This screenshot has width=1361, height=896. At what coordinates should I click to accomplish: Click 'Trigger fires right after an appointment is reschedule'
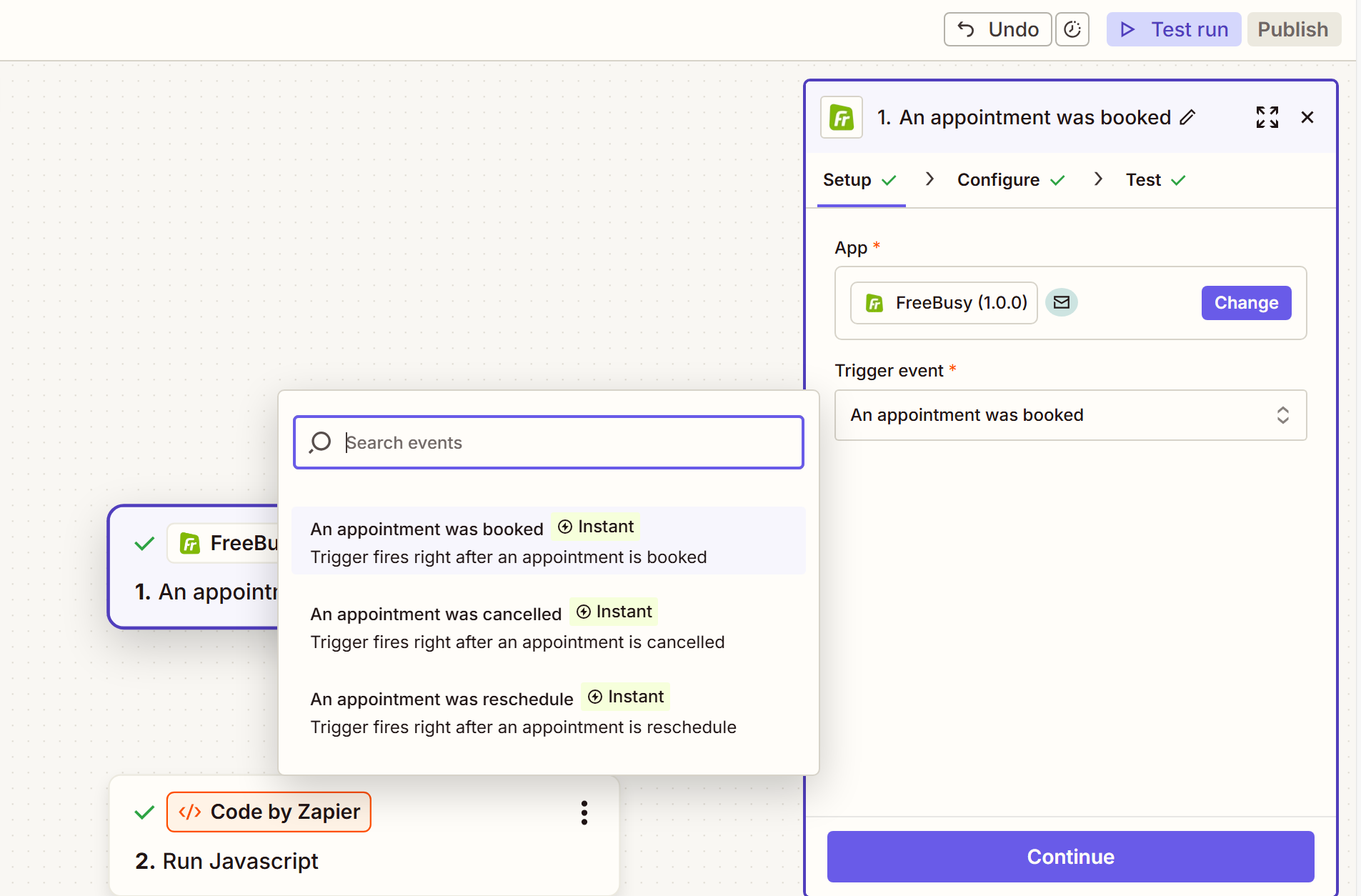pos(523,727)
